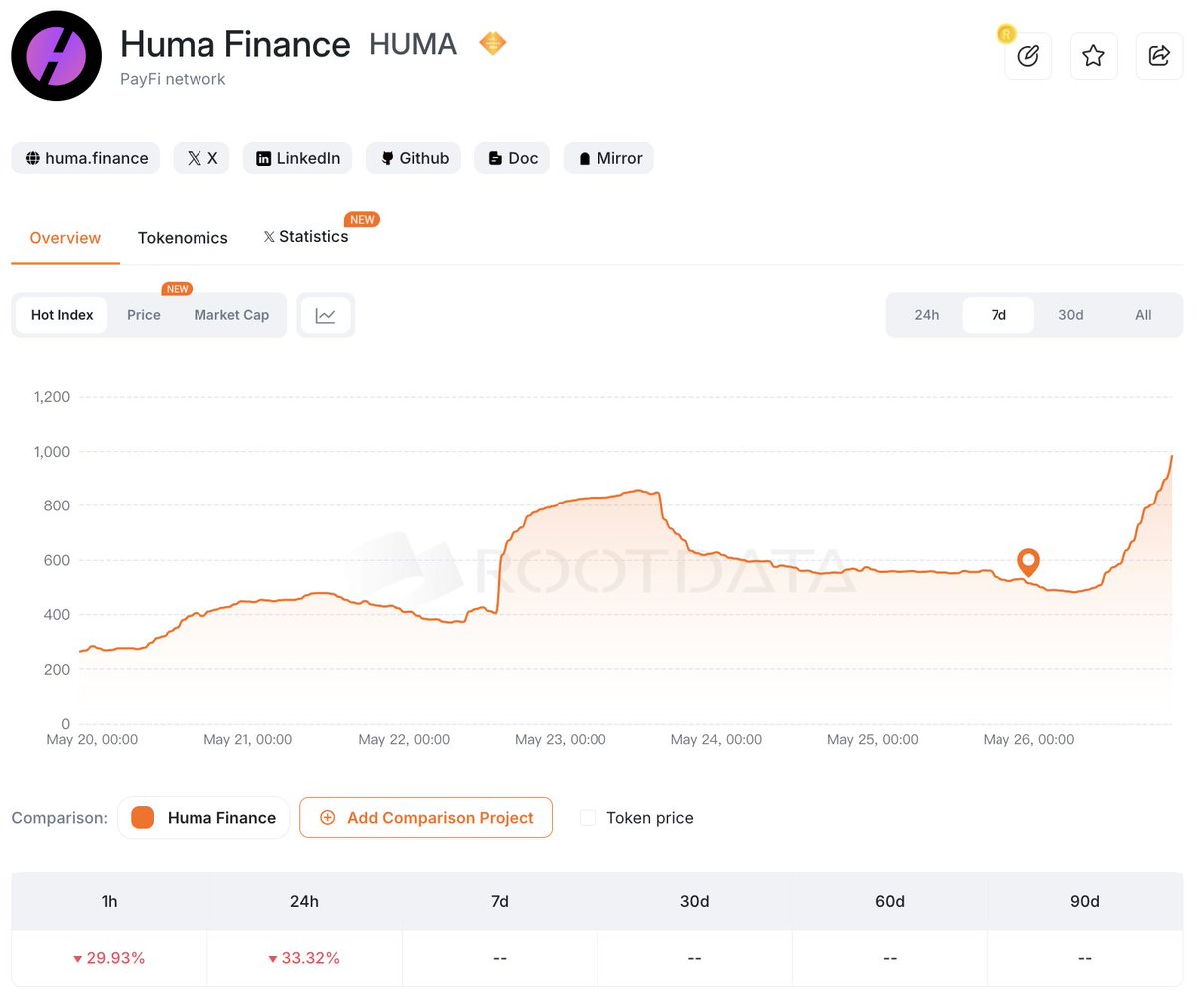Click the chart peak near May 23
The width and height of the screenshot is (1197, 1008).
[x=638, y=490]
